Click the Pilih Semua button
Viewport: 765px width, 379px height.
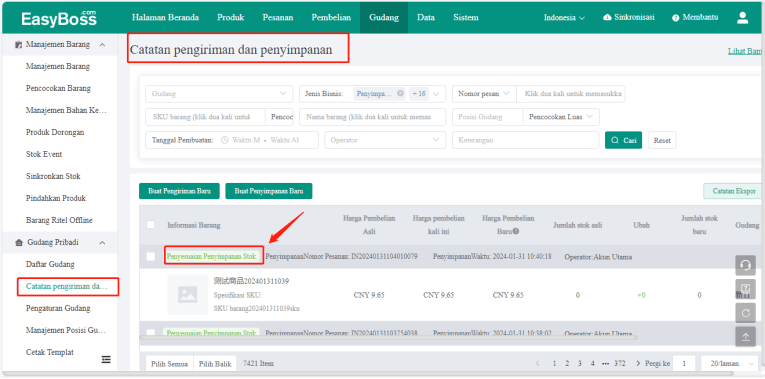(169, 364)
